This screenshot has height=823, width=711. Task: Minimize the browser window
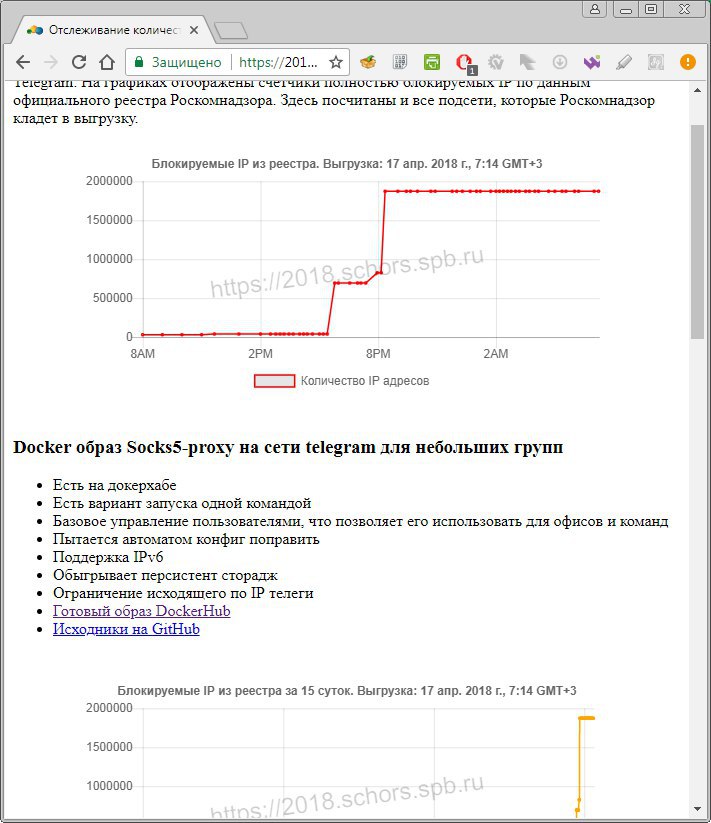[x=625, y=9]
